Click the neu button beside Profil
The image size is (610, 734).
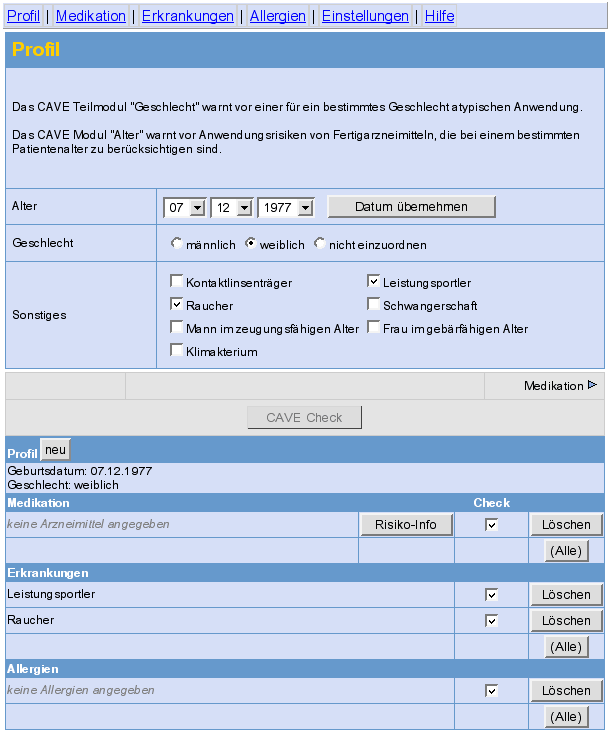tap(55, 450)
